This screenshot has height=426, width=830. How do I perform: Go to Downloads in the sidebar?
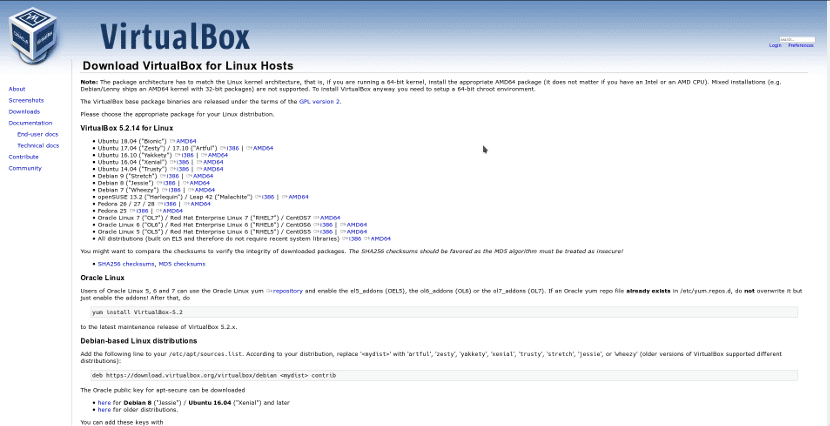coord(24,111)
